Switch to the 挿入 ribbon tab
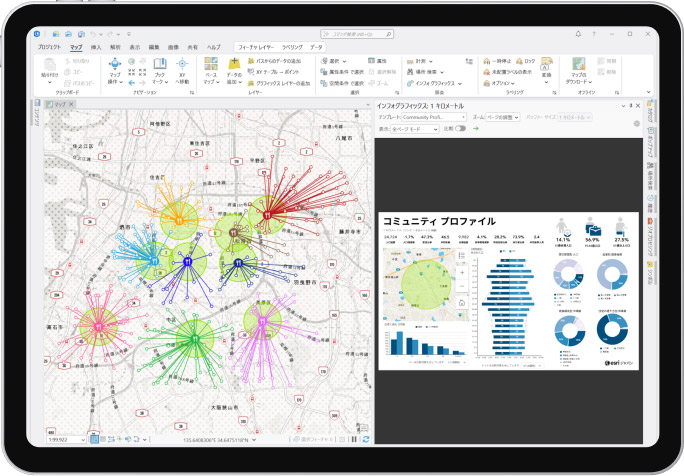Screen dimensions: 684x476 click(x=96, y=47)
